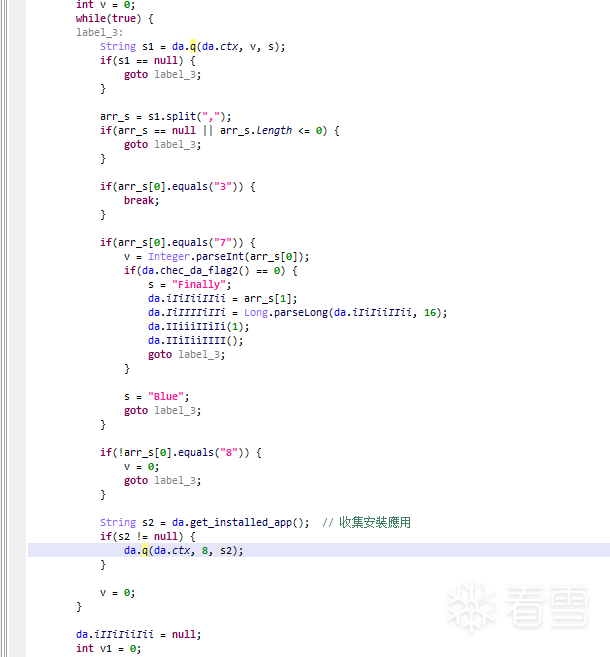610x657 pixels.
Task: Click the highlighted q in "da.q(da.ctx, 8, s2)"
Action: tap(145, 551)
